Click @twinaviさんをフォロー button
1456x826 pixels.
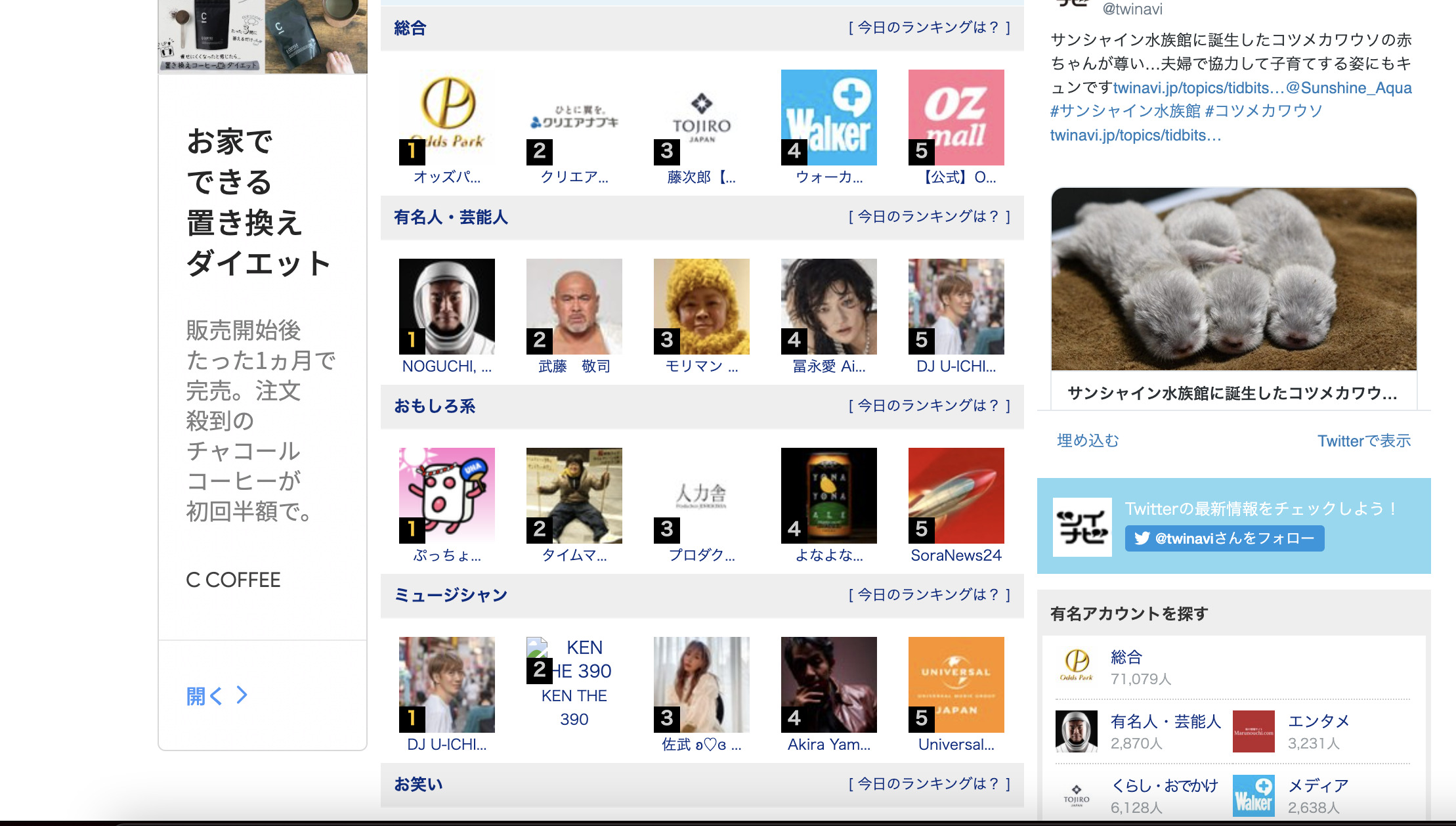[x=1224, y=538]
